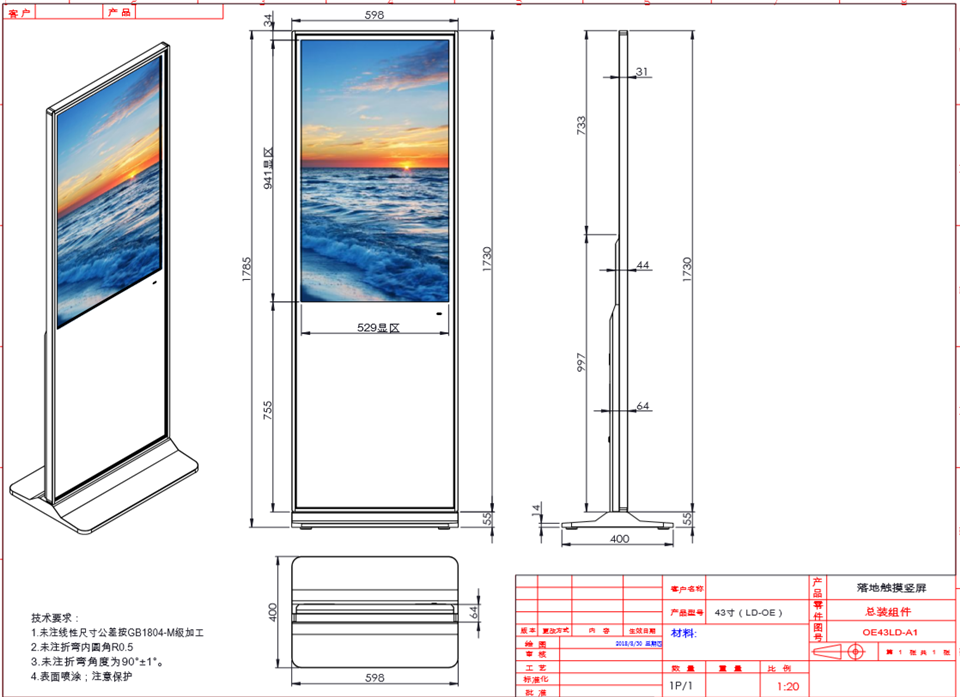Screen dimensions: 960x697
Task: Select the 客户 cell in the top header
Action: click(x=19, y=13)
